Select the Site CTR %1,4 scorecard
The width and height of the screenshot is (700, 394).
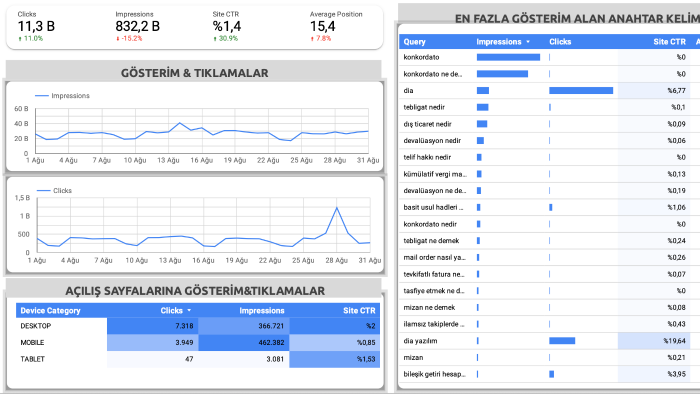[227, 26]
